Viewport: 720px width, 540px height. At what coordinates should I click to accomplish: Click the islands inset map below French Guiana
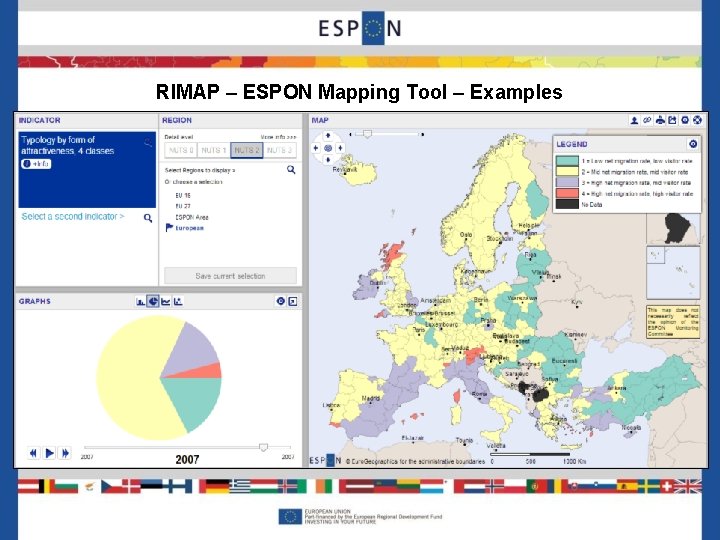[x=674, y=273]
